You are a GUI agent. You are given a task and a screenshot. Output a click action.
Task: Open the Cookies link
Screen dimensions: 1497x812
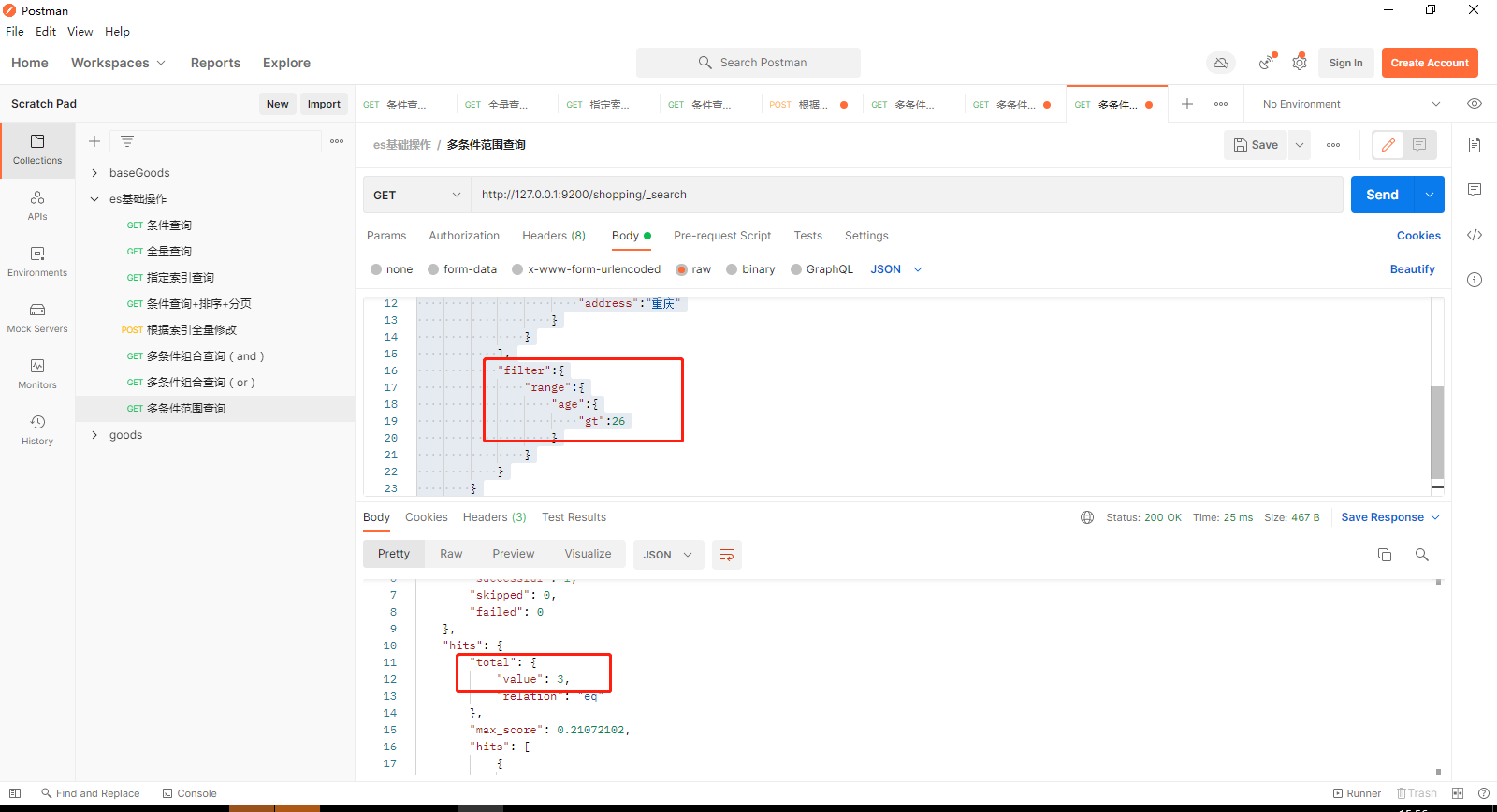click(x=1418, y=236)
